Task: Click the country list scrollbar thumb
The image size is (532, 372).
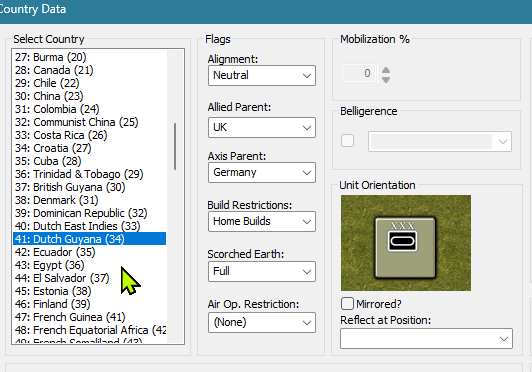Action: coord(175,146)
